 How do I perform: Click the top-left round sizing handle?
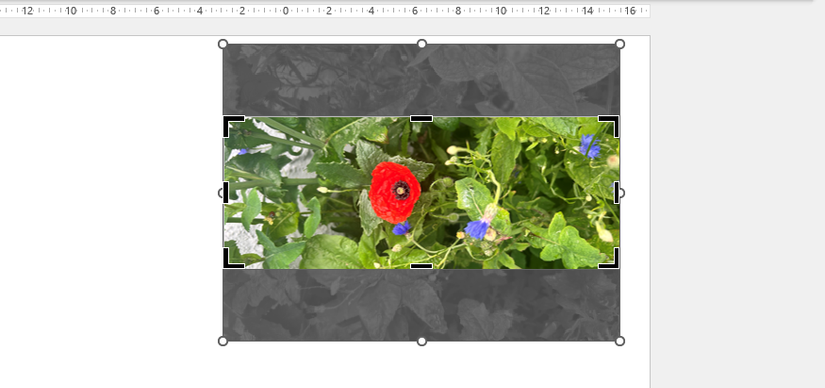pyautogui.click(x=223, y=44)
